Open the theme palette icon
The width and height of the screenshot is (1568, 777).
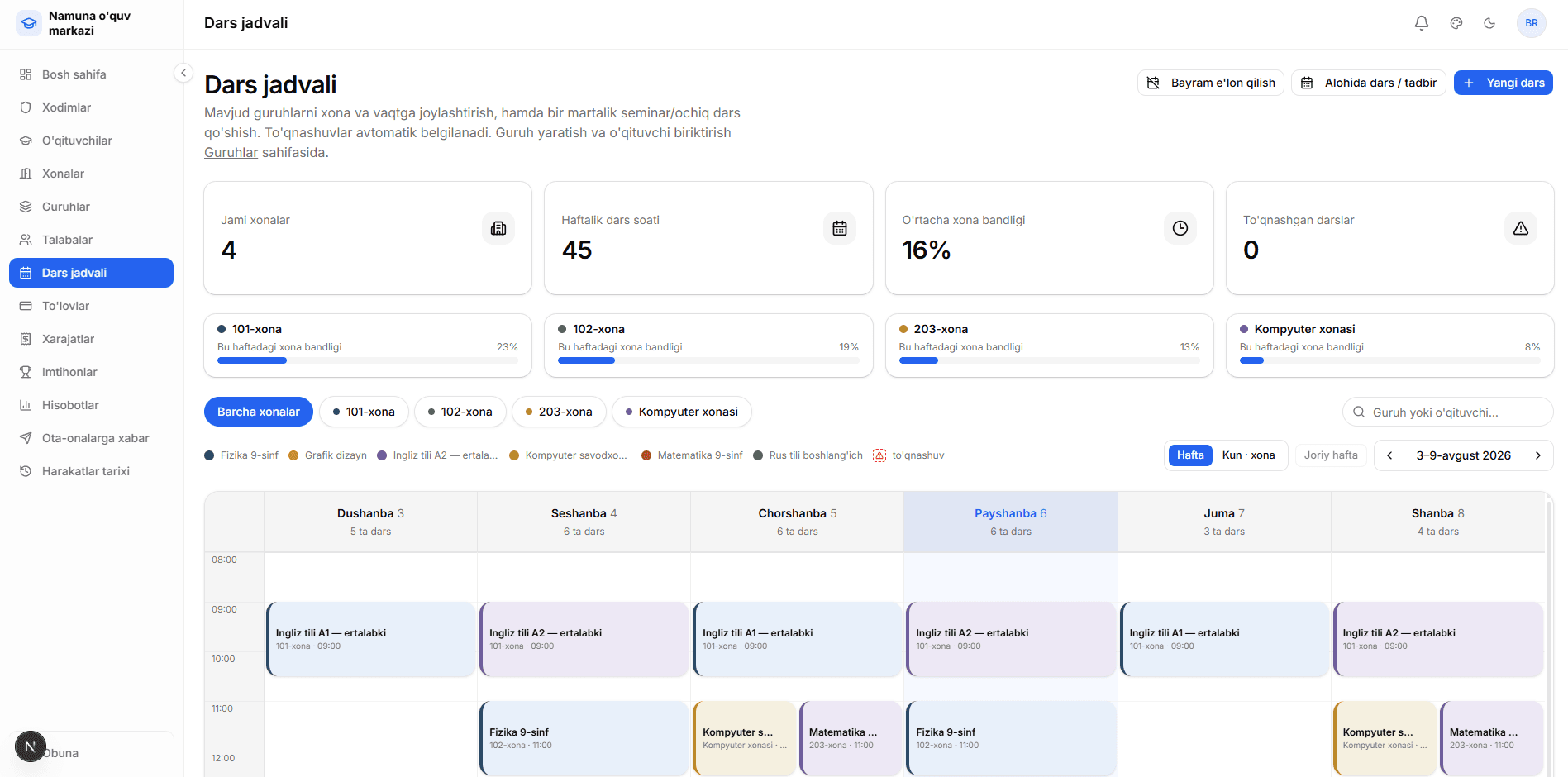[1456, 23]
